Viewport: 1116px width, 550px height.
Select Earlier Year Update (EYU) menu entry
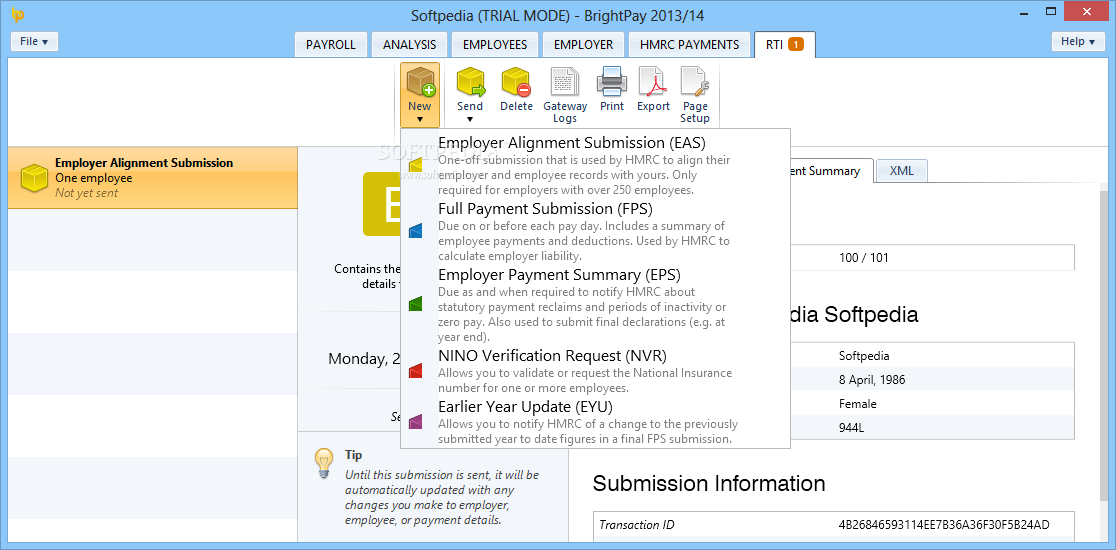click(595, 423)
